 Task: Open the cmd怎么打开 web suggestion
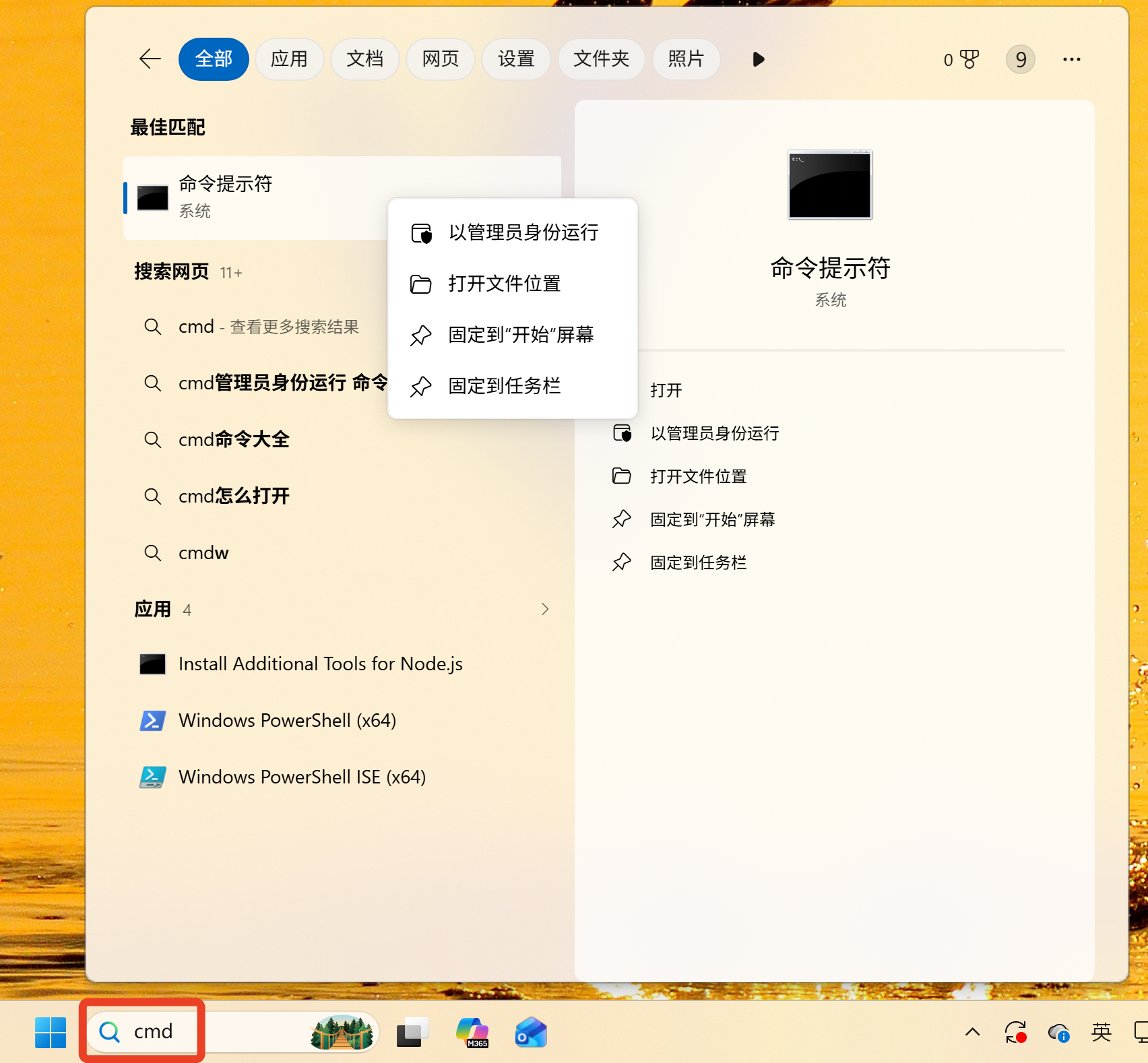(234, 496)
